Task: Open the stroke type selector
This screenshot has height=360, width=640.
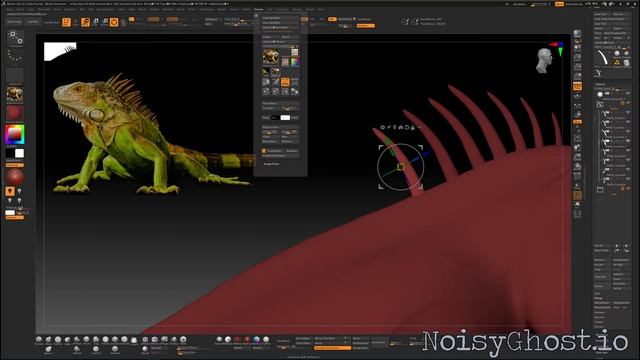Action: click(x=15, y=57)
